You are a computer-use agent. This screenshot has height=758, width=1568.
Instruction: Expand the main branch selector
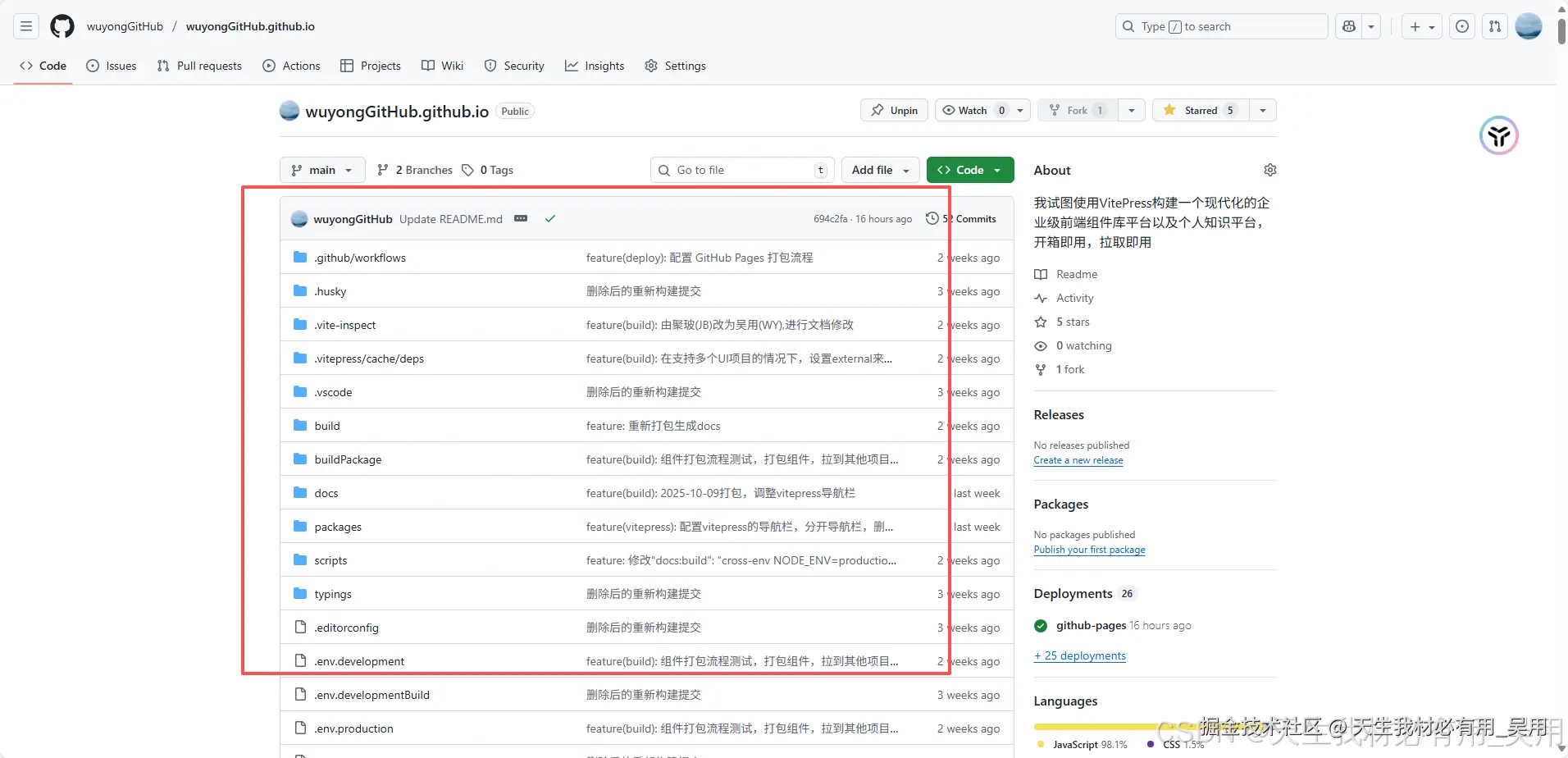coord(321,170)
